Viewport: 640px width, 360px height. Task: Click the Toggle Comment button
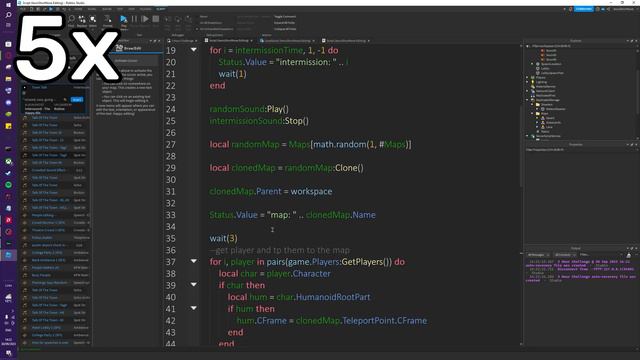(285, 17)
